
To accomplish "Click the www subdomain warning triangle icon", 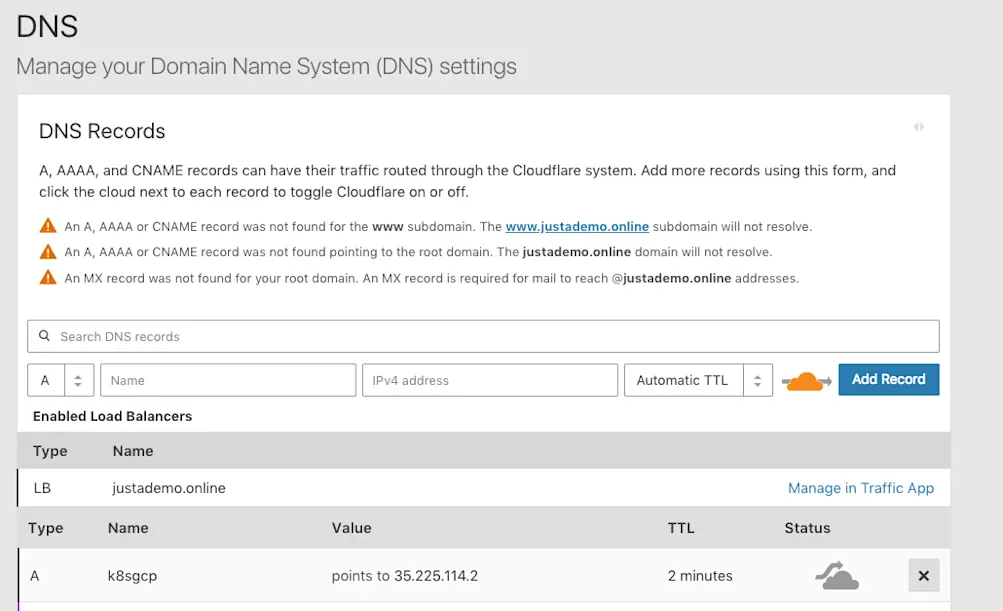I will pyautogui.click(x=48, y=226).
